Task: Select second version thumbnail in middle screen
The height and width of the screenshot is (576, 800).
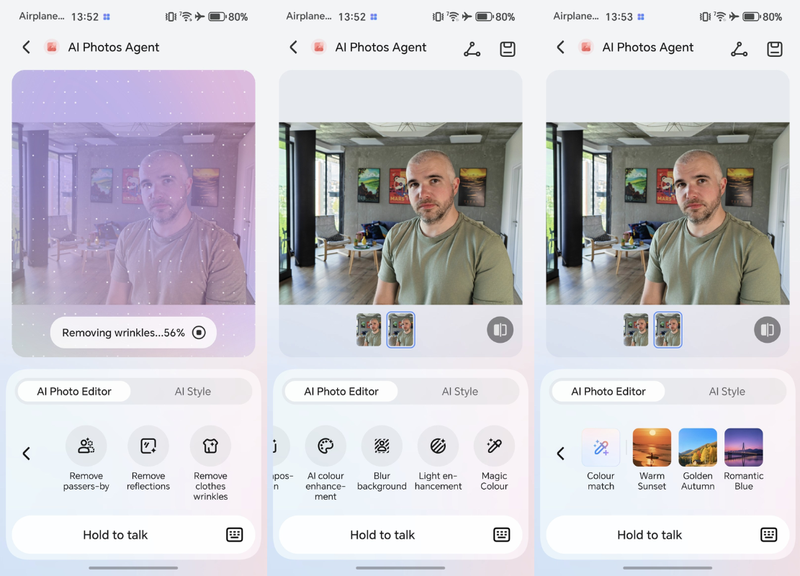Action: tap(401, 330)
